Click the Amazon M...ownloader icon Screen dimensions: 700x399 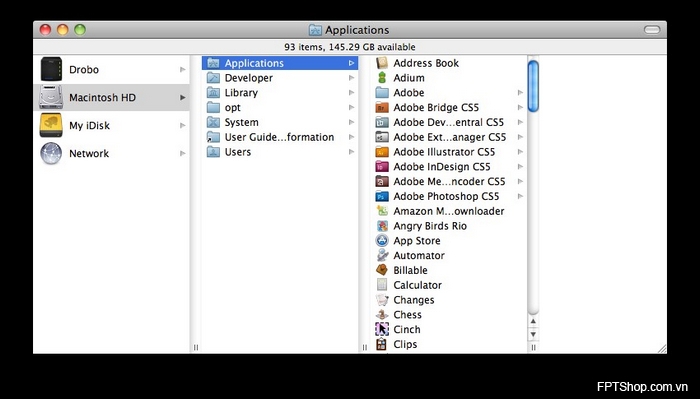click(382, 211)
